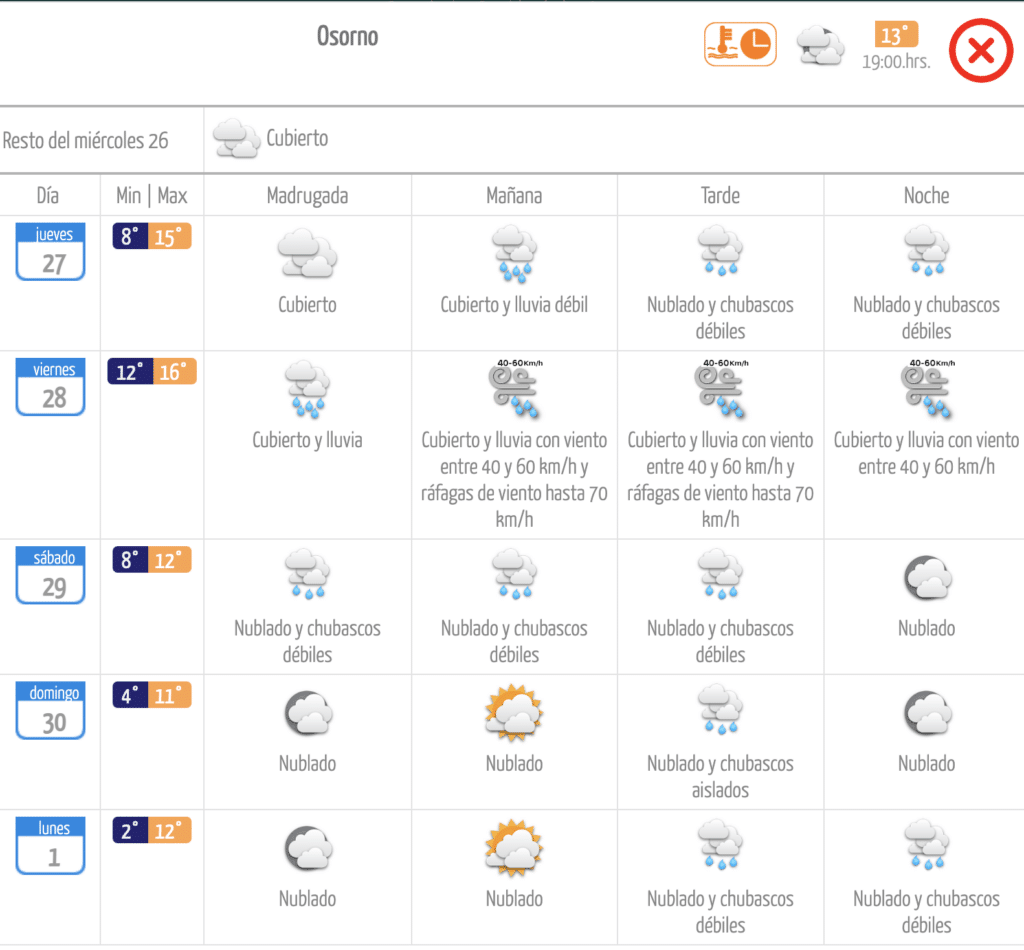Click Thursday early morning Cubierto cloud icon

pos(307,253)
